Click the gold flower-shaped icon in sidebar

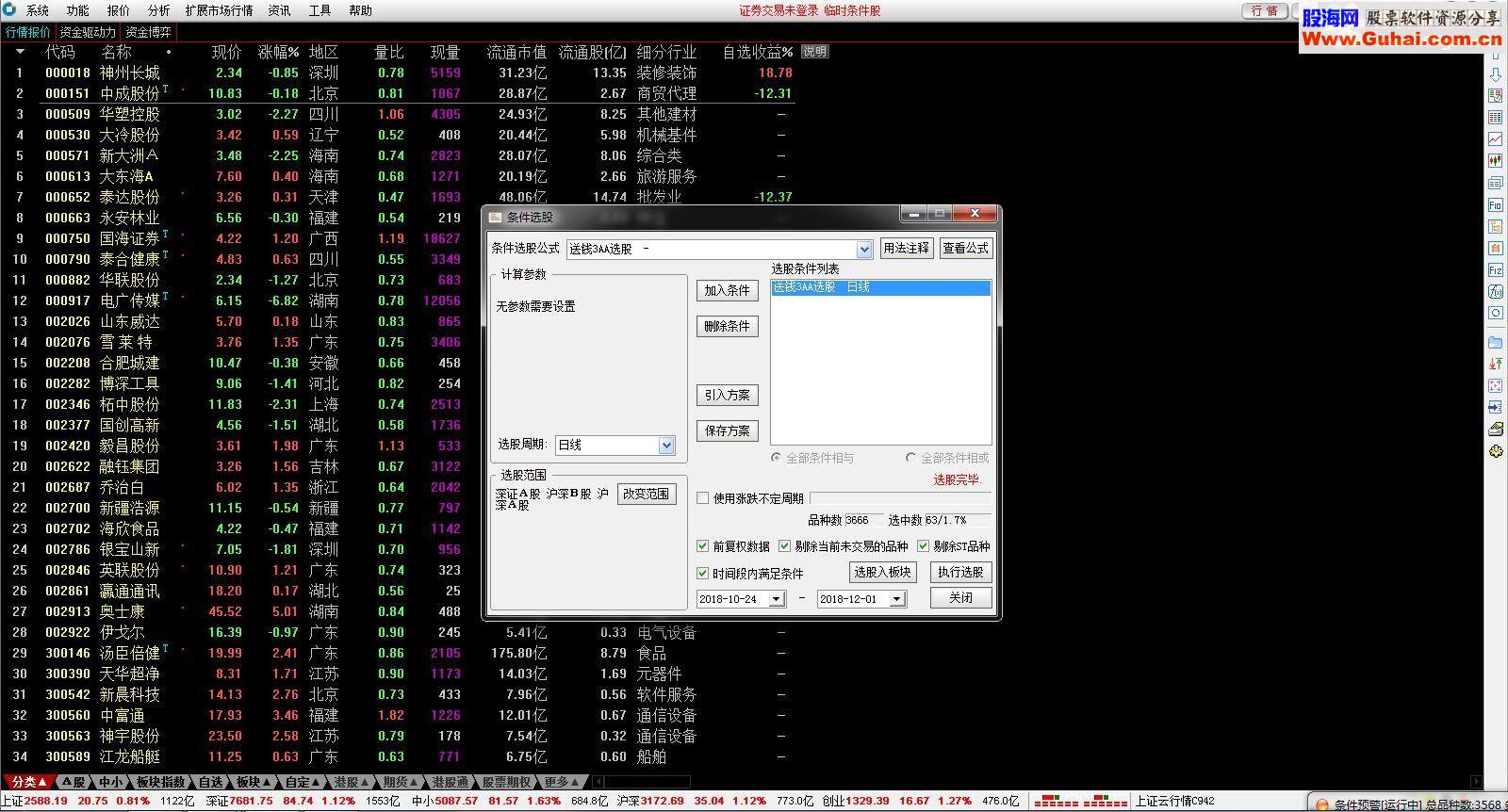pyautogui.click(x=1495, y=451)
